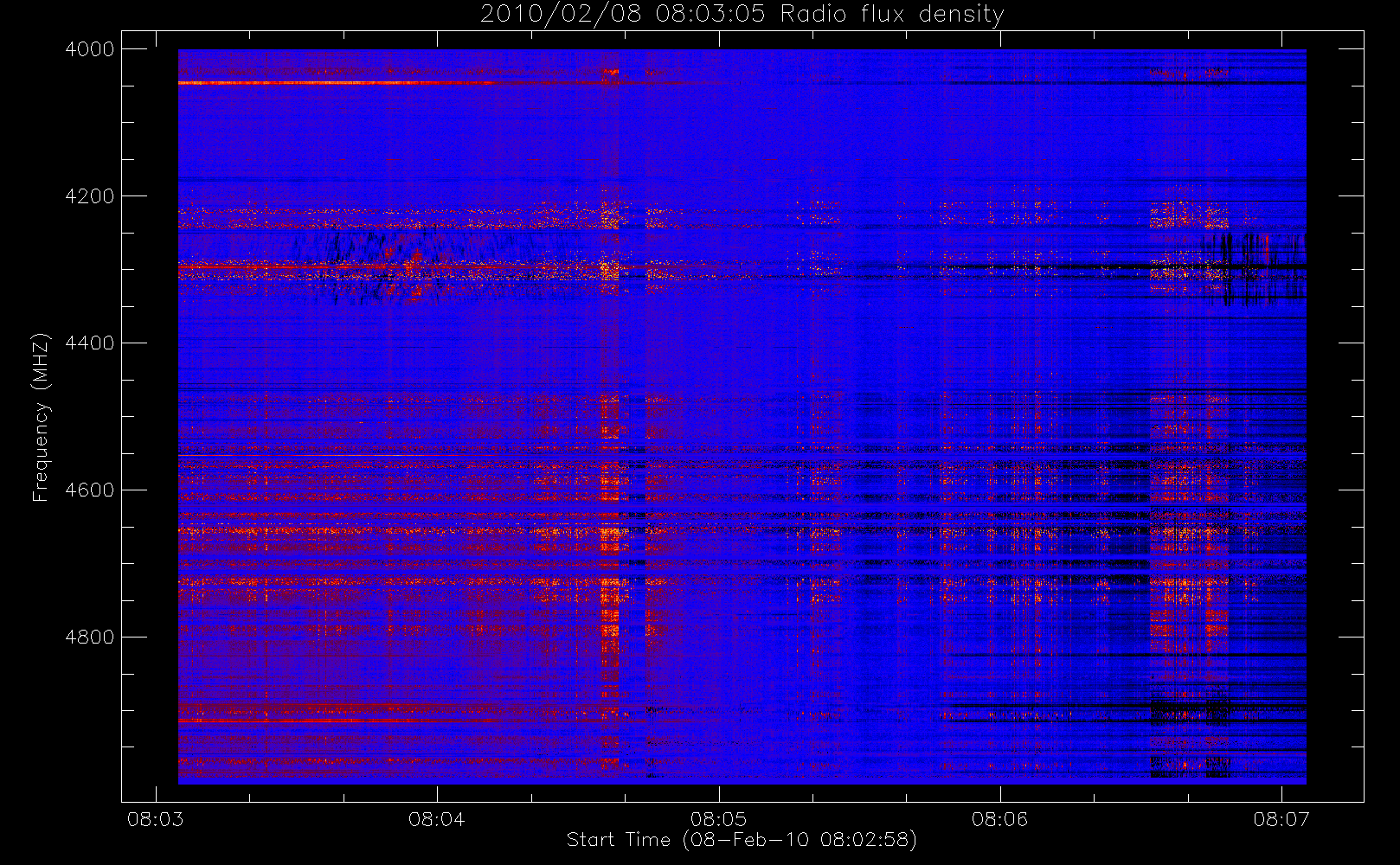This screenshot has height=865, width=1400.
Task: Click the 4800 frequency tick label
Action: coord(90,638)
